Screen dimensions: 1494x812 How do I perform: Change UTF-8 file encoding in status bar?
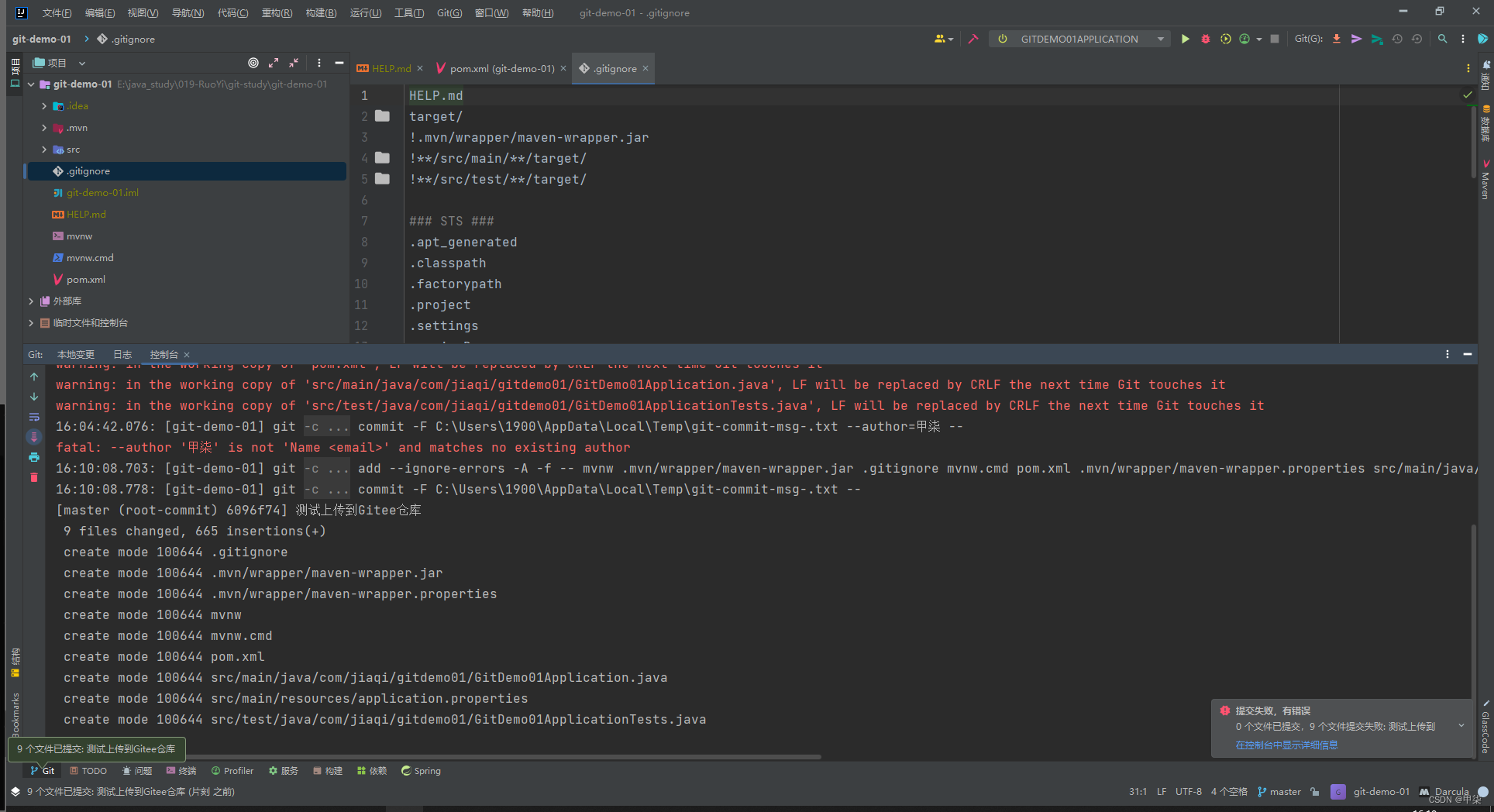pos(1188,791)
